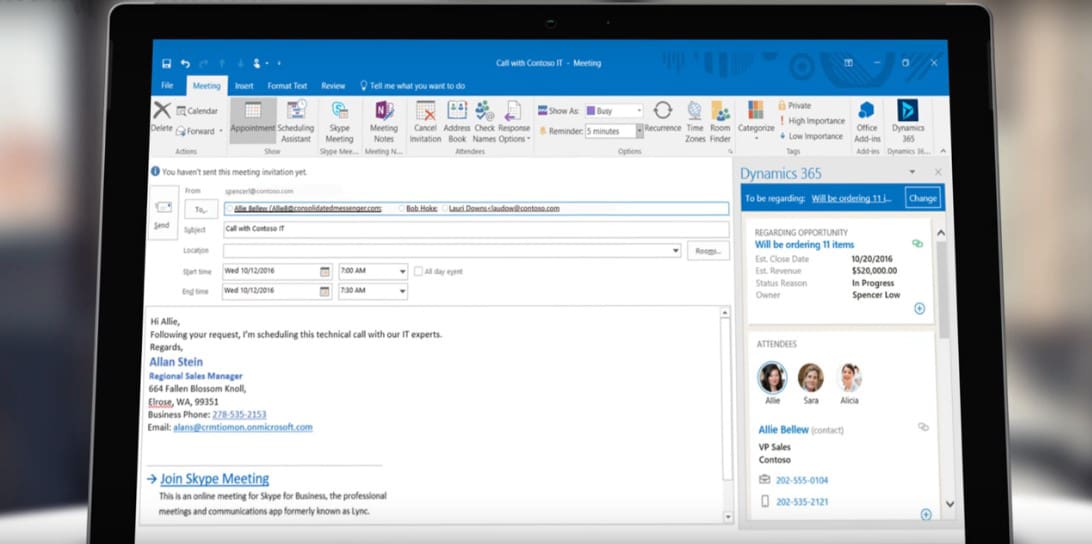Expand the Reminder 5 minutes dropdown
This screenshot has height=544, width=1092.
tap(639, 131)
